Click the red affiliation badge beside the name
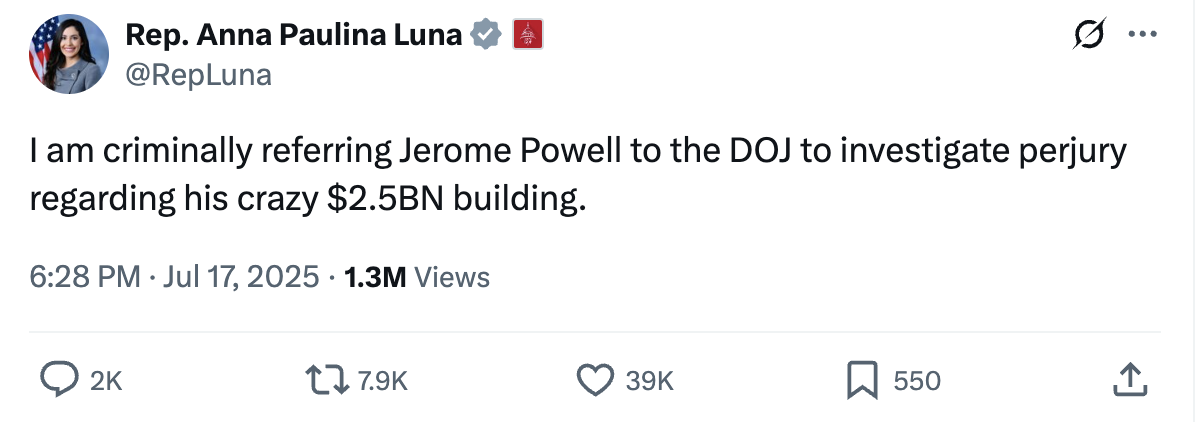The width and height of the screenshot is (1198, 422). [x=527, y=36]
